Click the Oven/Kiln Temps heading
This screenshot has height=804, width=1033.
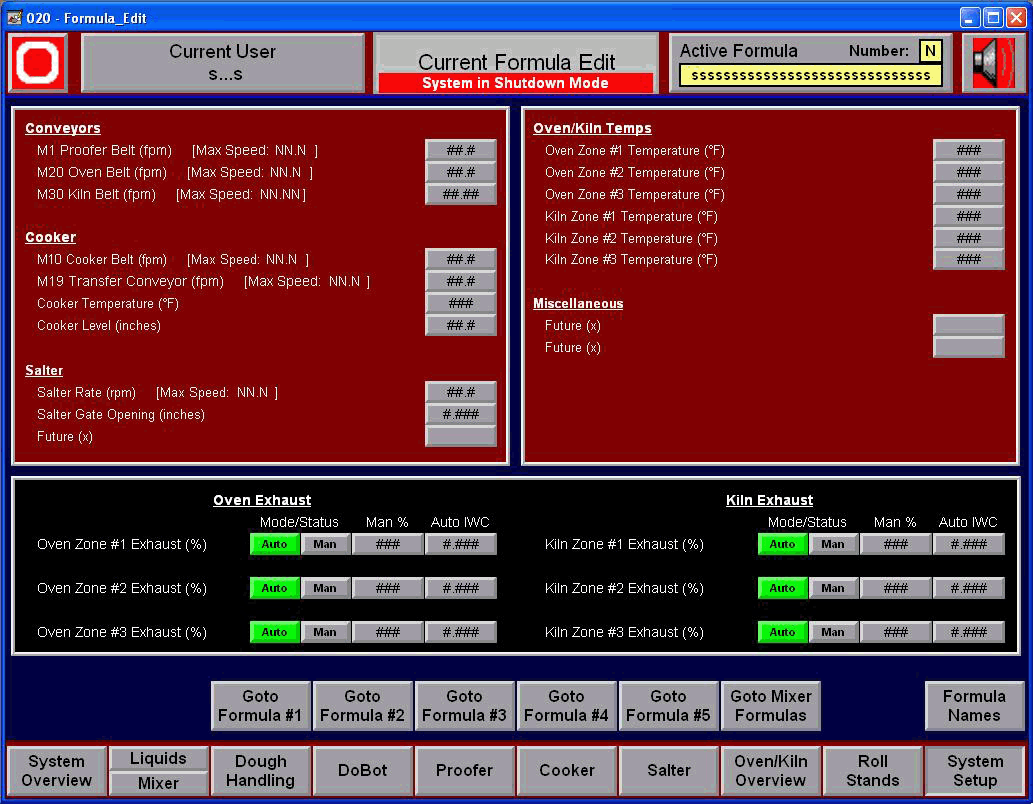[x=592, y=128]
